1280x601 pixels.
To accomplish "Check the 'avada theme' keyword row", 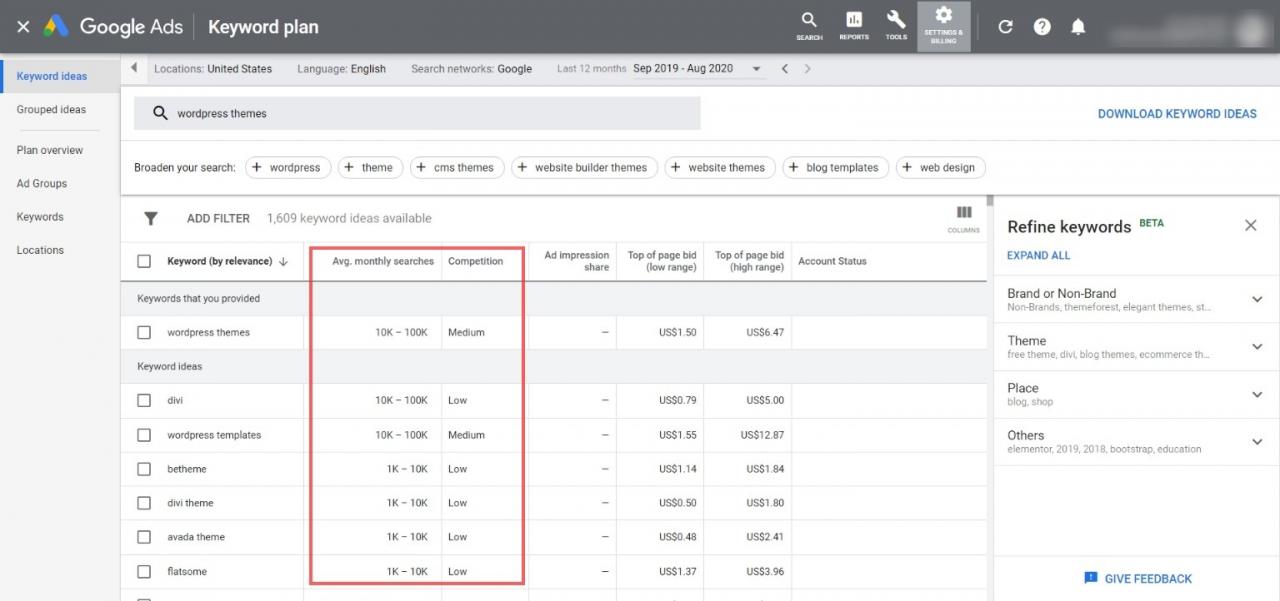I will (x=144, y=537).
